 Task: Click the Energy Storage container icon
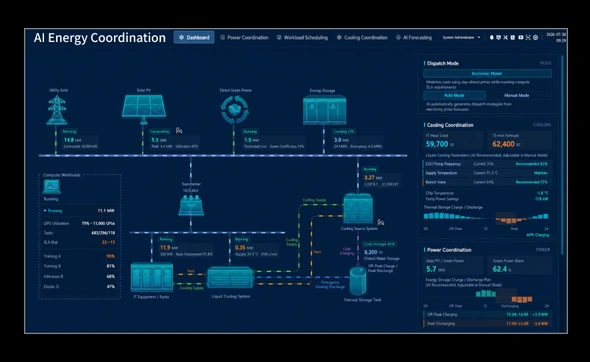point(324,110)
